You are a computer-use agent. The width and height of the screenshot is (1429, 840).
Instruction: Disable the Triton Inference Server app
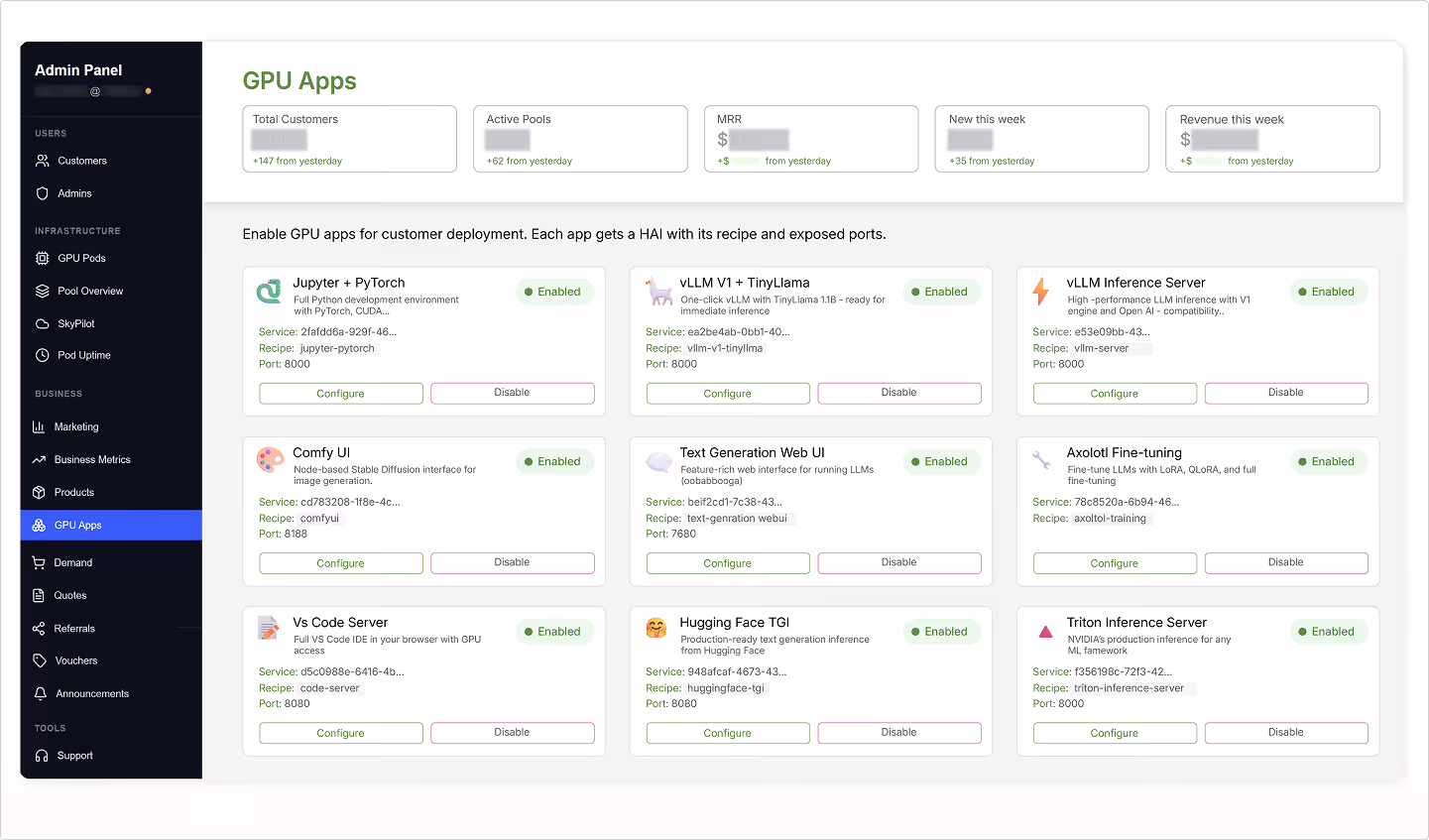click(x=1286, y=733)
